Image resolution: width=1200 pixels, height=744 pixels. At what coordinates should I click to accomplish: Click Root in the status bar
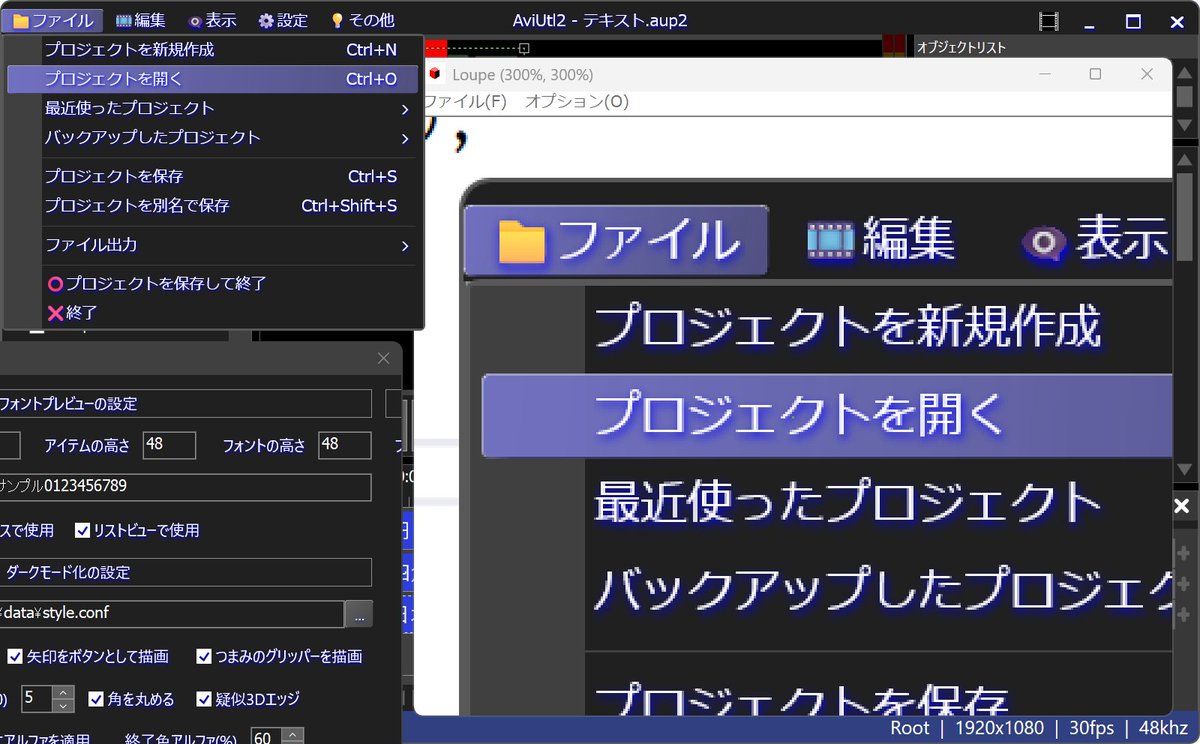[x=909, y=728]
